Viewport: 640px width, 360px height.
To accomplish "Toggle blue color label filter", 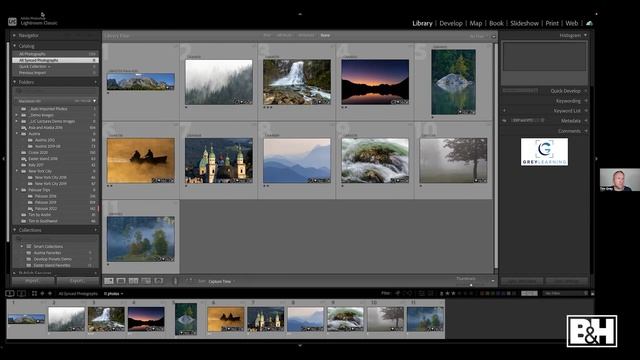I will tap(499, 293).
